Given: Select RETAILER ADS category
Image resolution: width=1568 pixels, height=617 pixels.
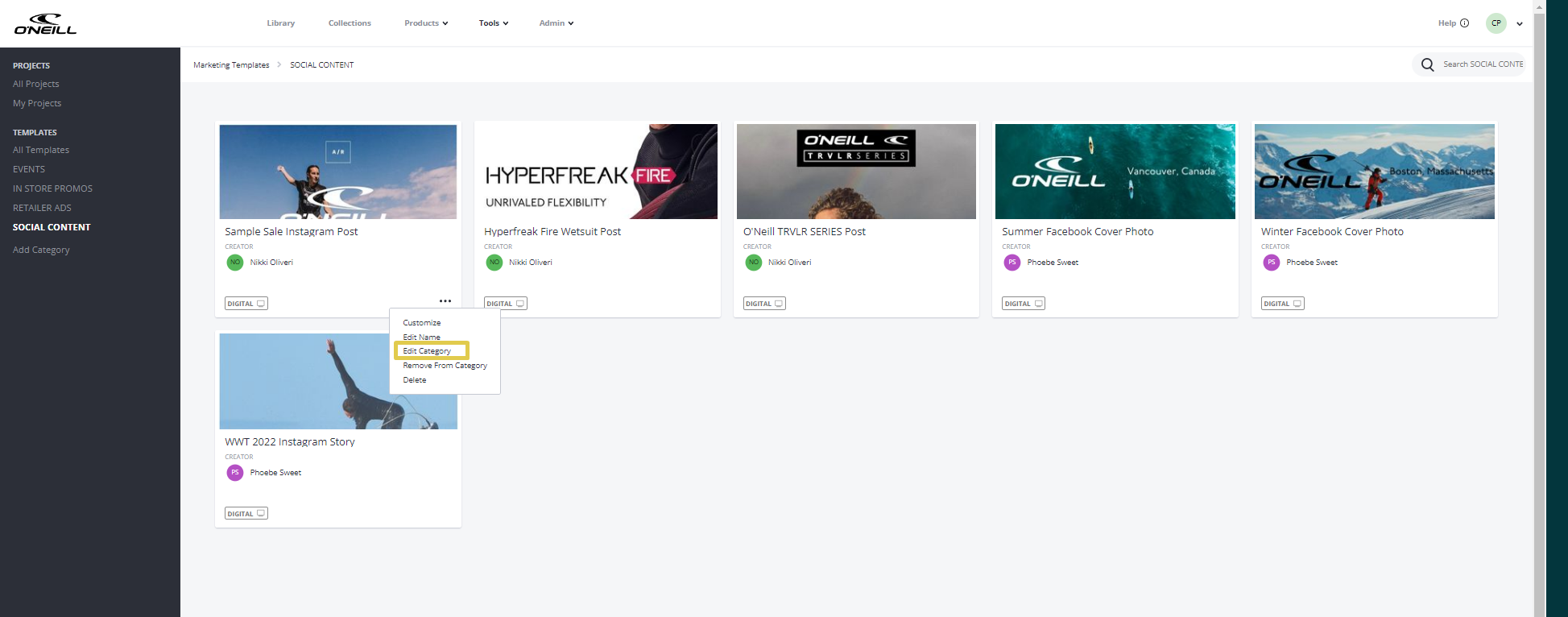Looking at the screenshot, I should pos(42,208).
